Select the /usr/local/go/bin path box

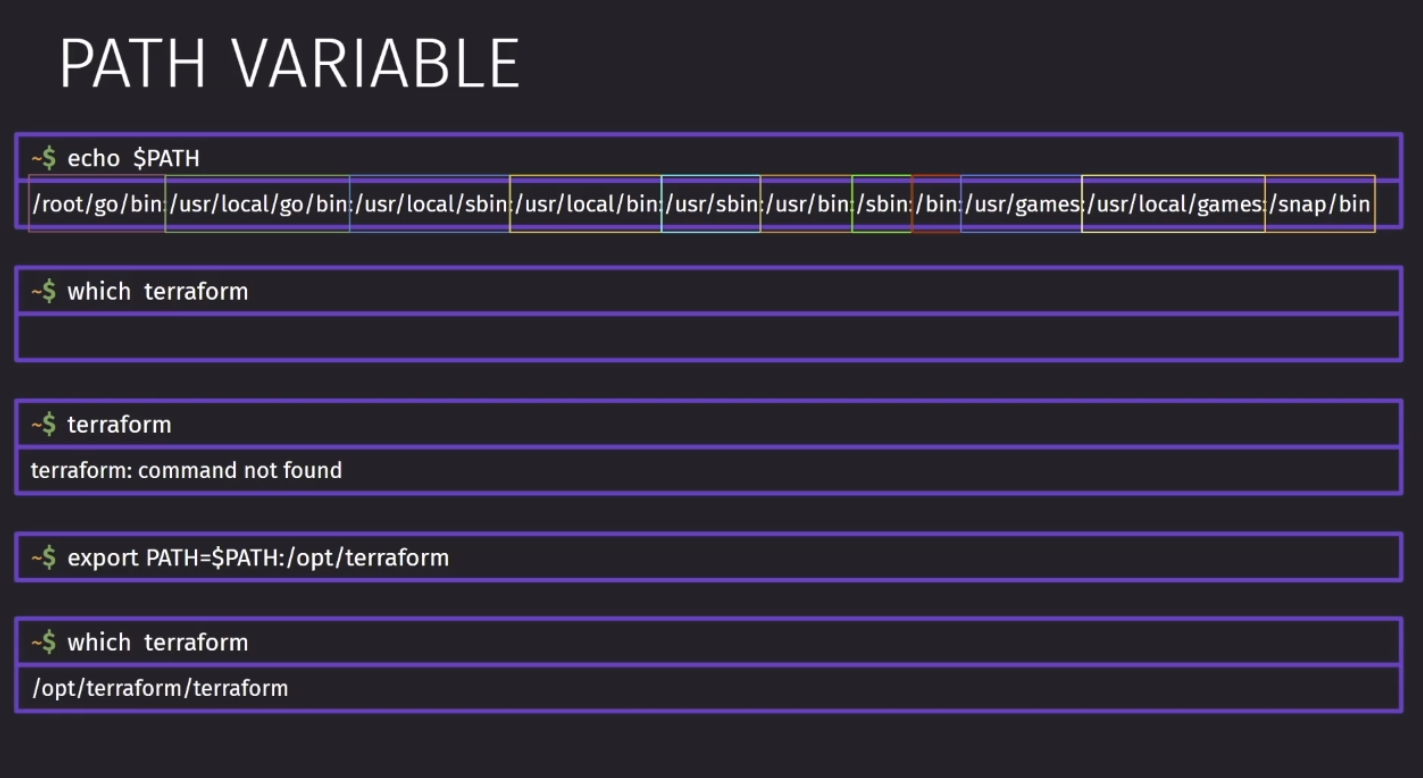(258, 204)
